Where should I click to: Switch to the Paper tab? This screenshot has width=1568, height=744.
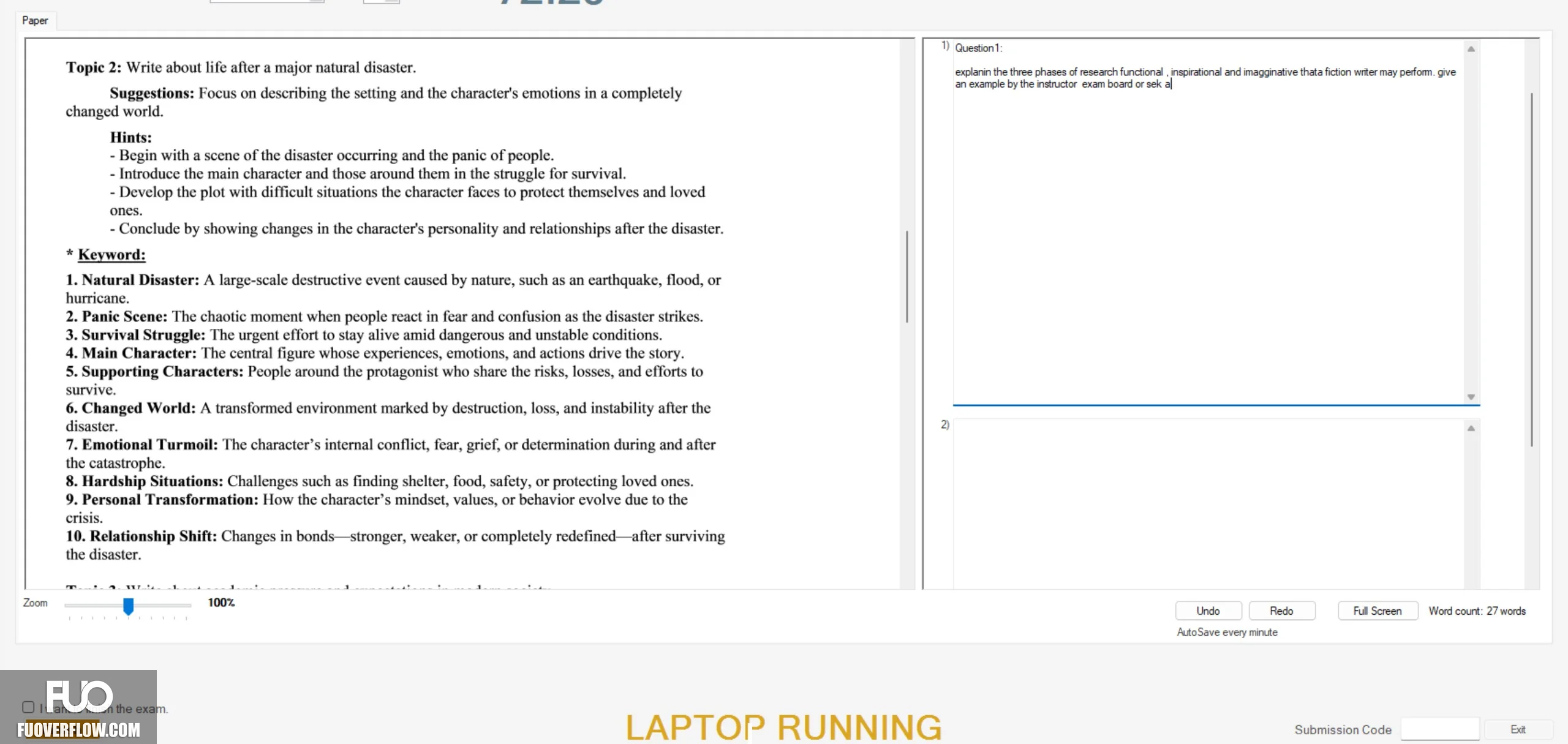(35, 20)
